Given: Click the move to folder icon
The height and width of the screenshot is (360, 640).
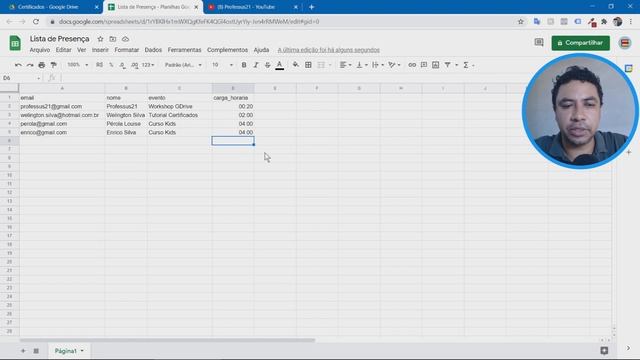Looking at the screenshot, I should tap(113, 39).
